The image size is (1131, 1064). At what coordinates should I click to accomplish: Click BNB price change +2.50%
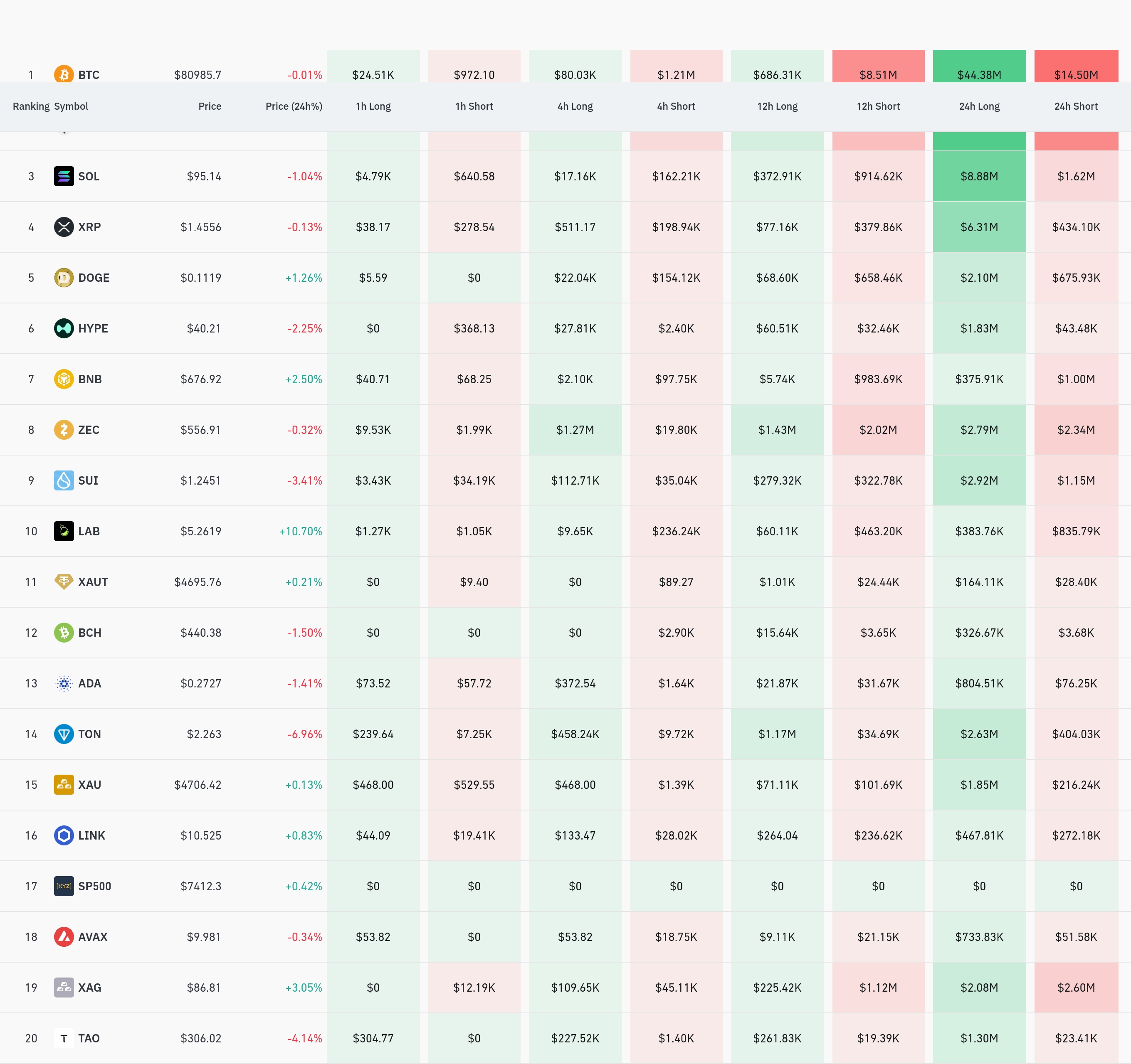point(304,379)
